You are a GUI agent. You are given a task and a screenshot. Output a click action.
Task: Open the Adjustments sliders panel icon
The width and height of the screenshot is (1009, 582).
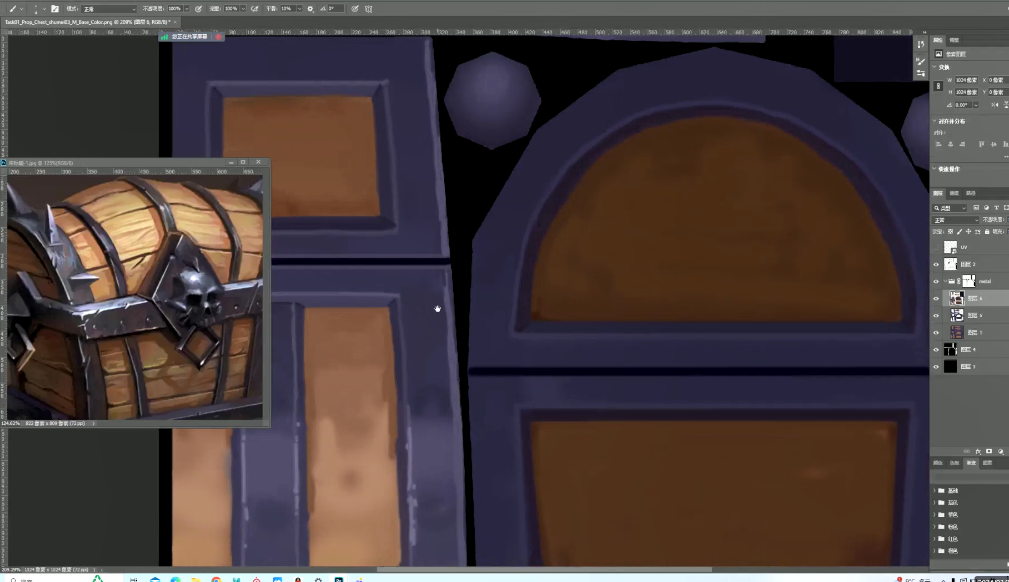[921, 73]
